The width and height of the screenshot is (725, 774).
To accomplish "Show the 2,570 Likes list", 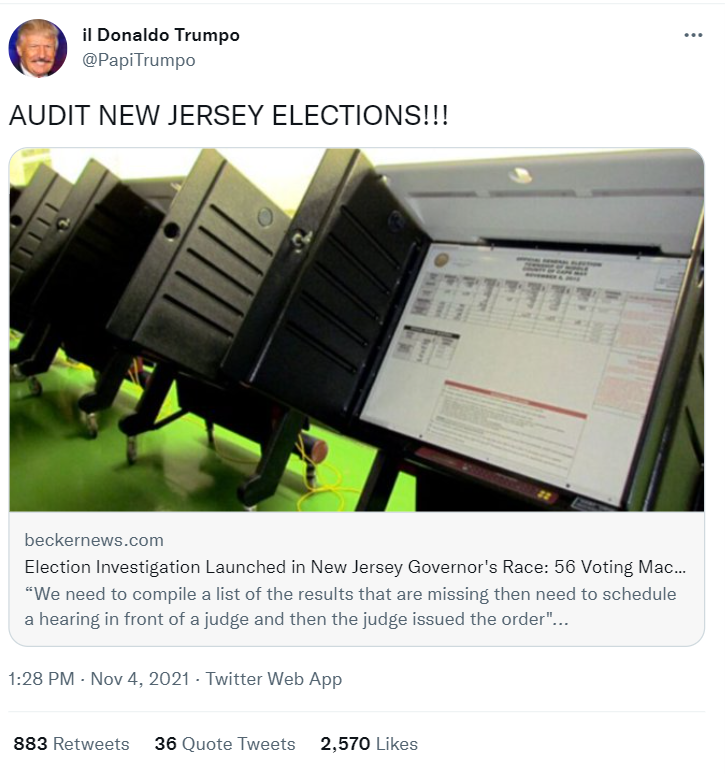I will click(x=369, y=744).
